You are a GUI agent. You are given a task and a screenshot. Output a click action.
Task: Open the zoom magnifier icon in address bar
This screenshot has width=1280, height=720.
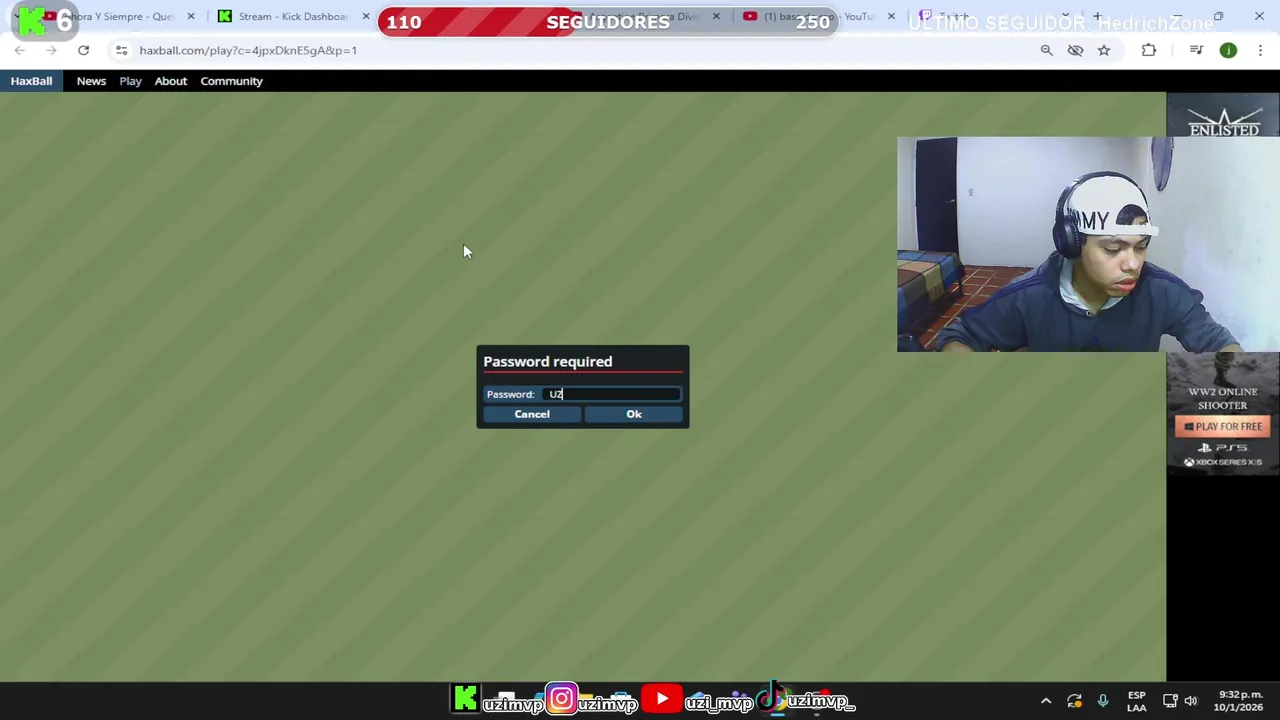click(x=1046, y=50)
